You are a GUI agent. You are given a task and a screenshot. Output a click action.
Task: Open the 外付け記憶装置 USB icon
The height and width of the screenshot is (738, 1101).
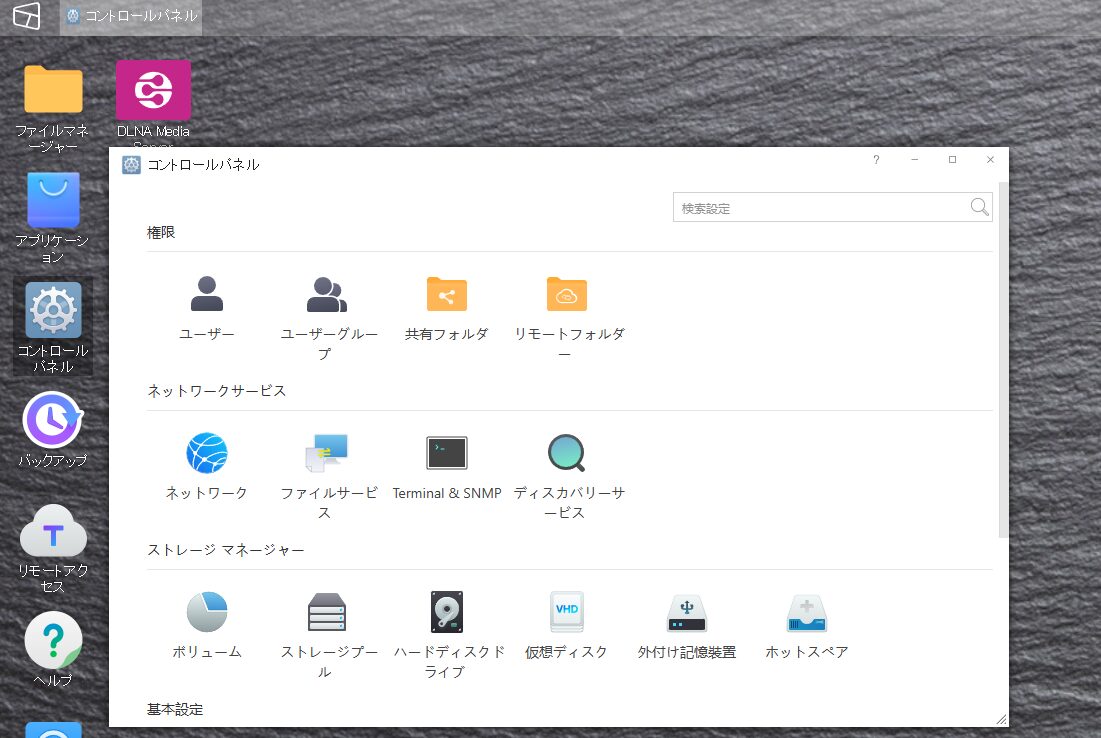tap(687, 612)
